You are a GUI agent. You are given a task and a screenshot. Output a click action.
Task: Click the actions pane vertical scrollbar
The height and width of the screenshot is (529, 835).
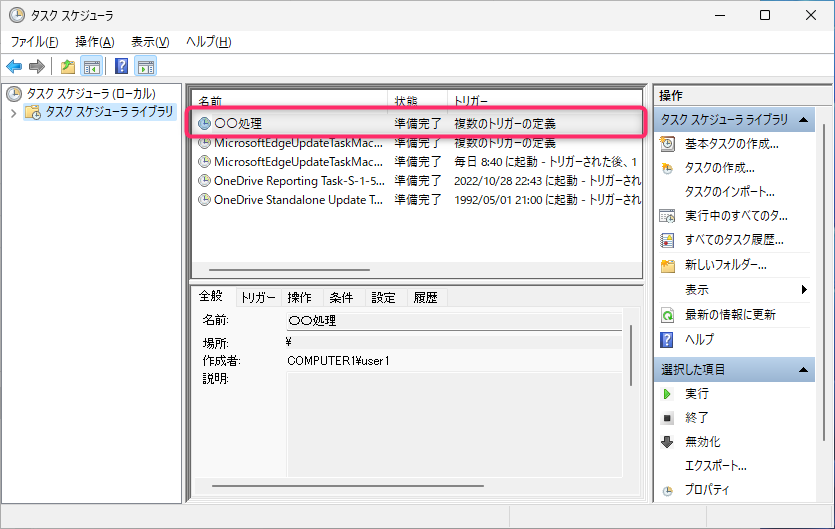pos(824,282)
